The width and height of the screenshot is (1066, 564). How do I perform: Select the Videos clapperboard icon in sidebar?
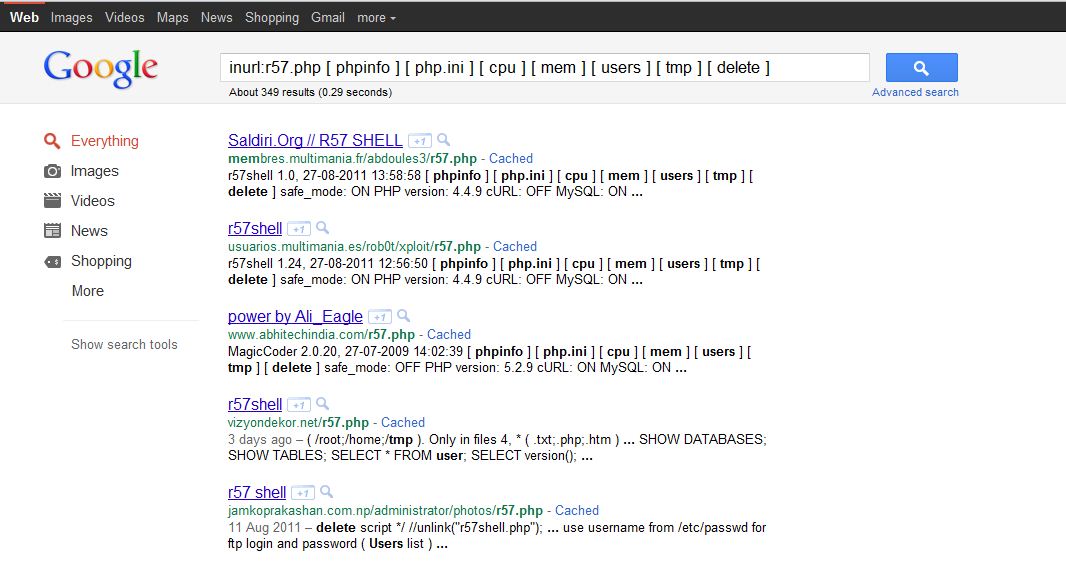point(52,200)
